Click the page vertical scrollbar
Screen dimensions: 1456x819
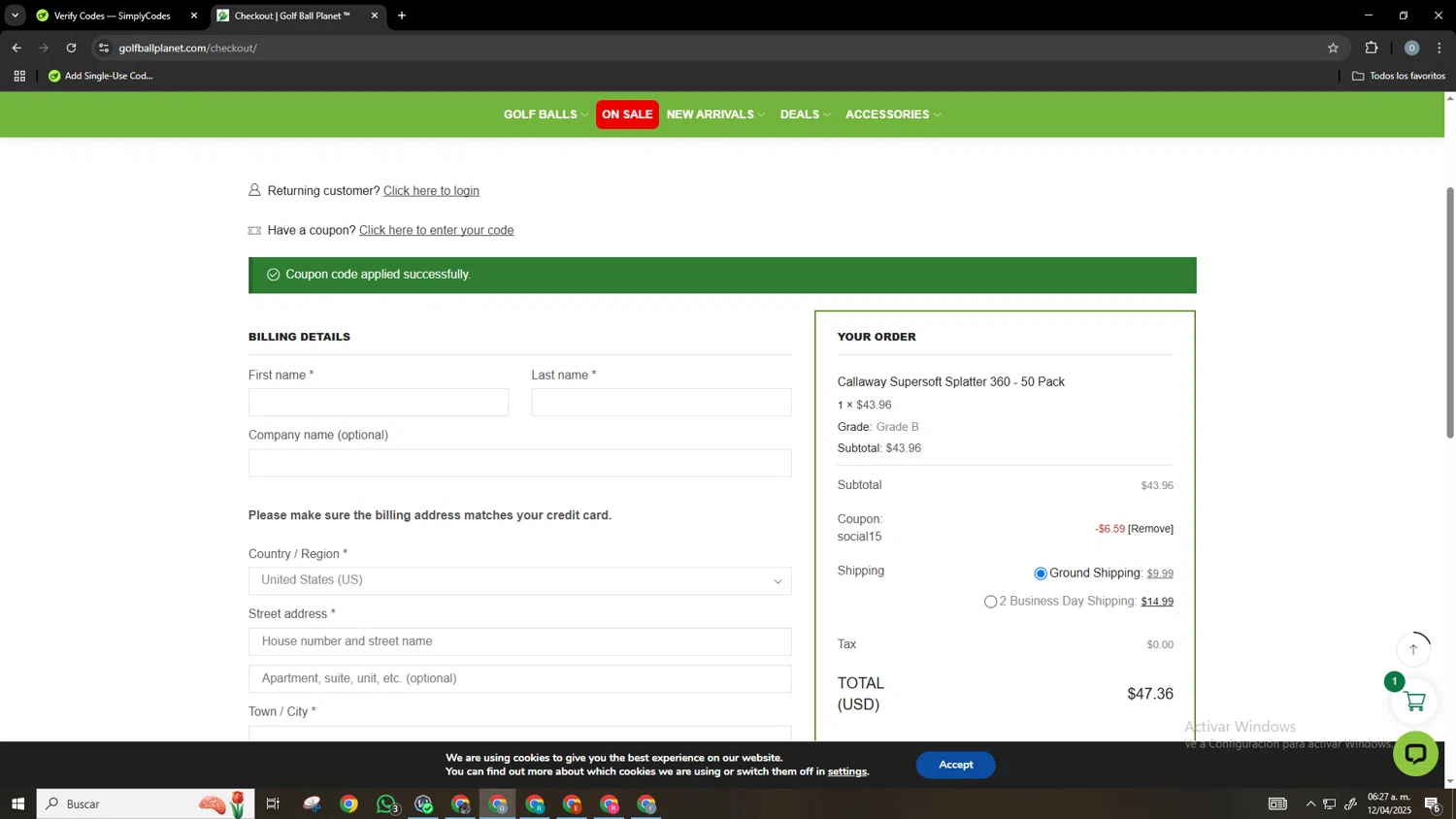(x=1450, y=312)
